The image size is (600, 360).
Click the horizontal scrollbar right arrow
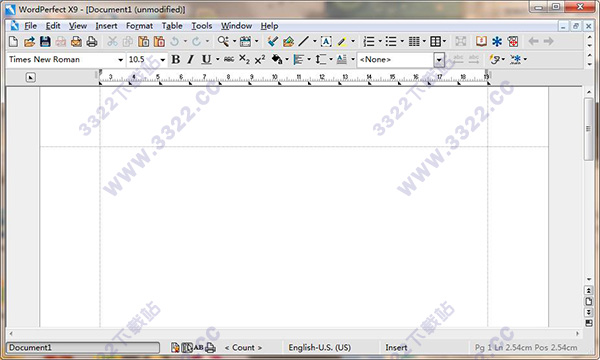[x=577, y=334]
